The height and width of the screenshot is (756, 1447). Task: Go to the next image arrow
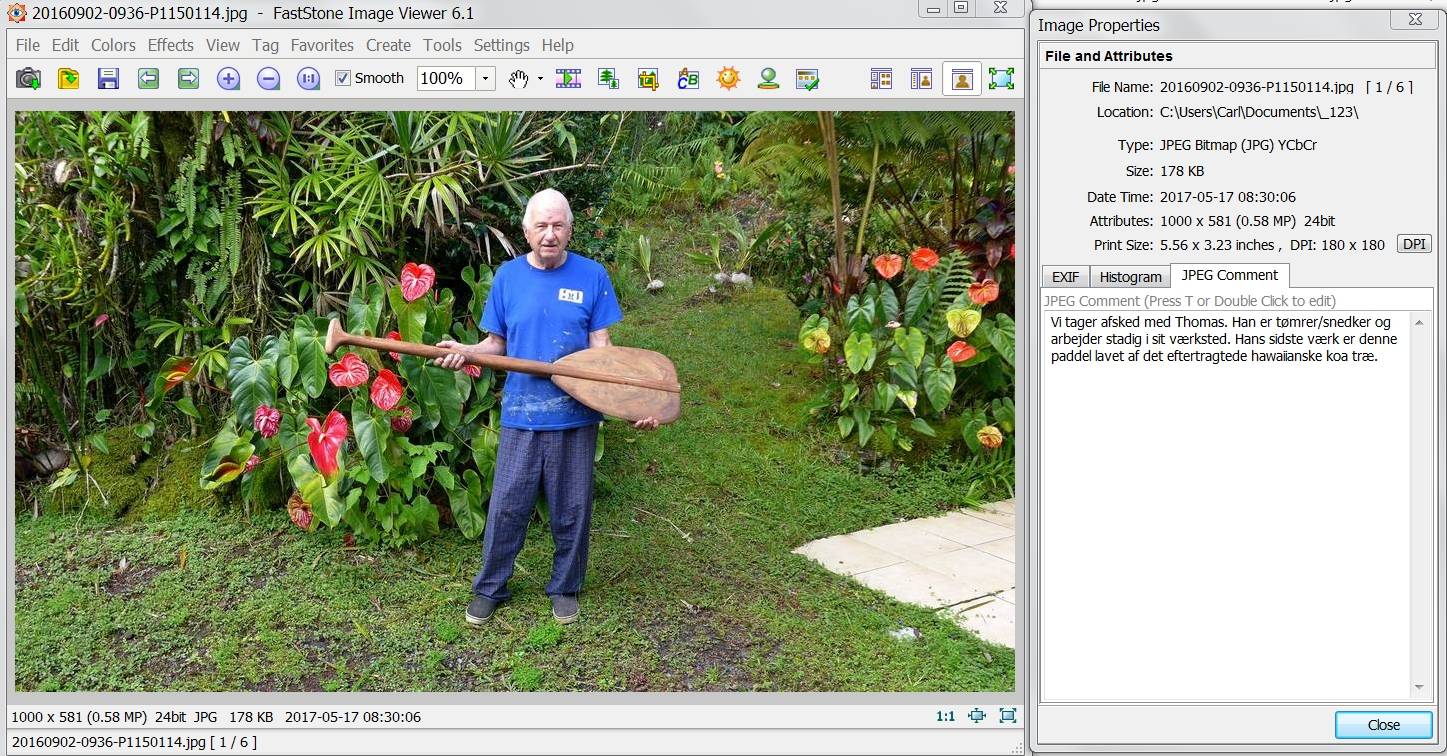(188, 78)
